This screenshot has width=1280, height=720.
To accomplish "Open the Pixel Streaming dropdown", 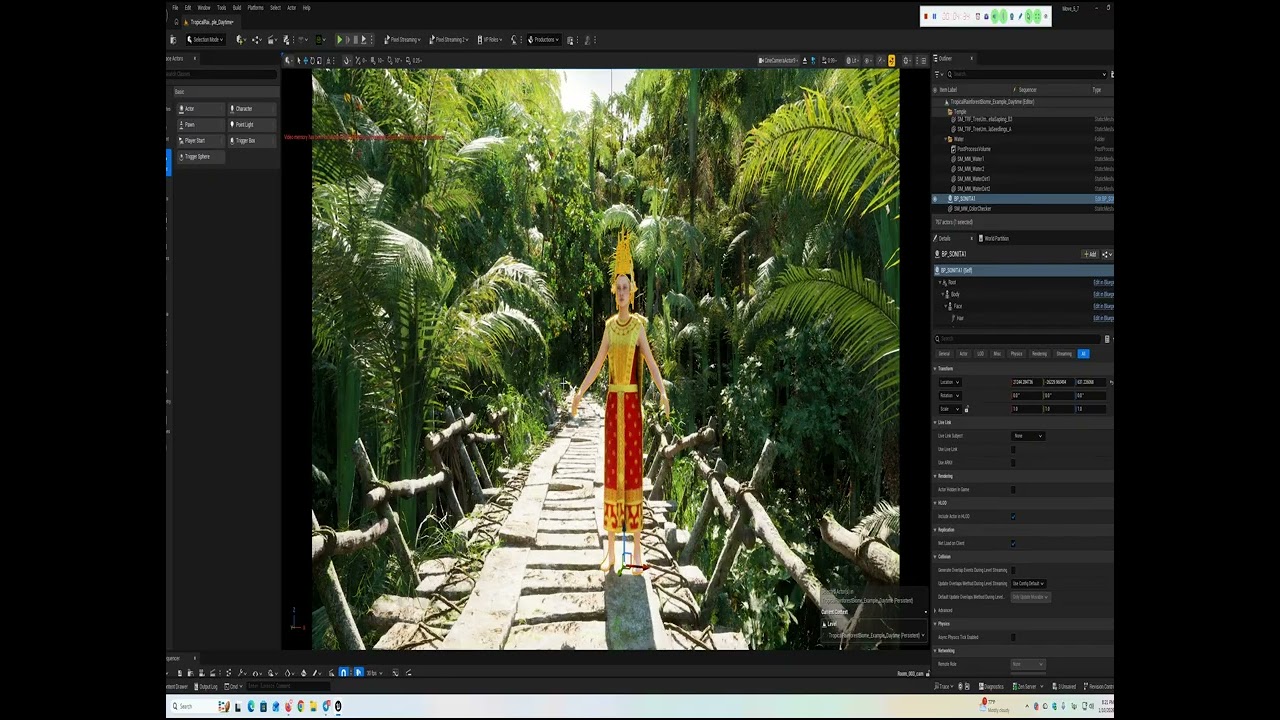I will (x=403, y=40).
